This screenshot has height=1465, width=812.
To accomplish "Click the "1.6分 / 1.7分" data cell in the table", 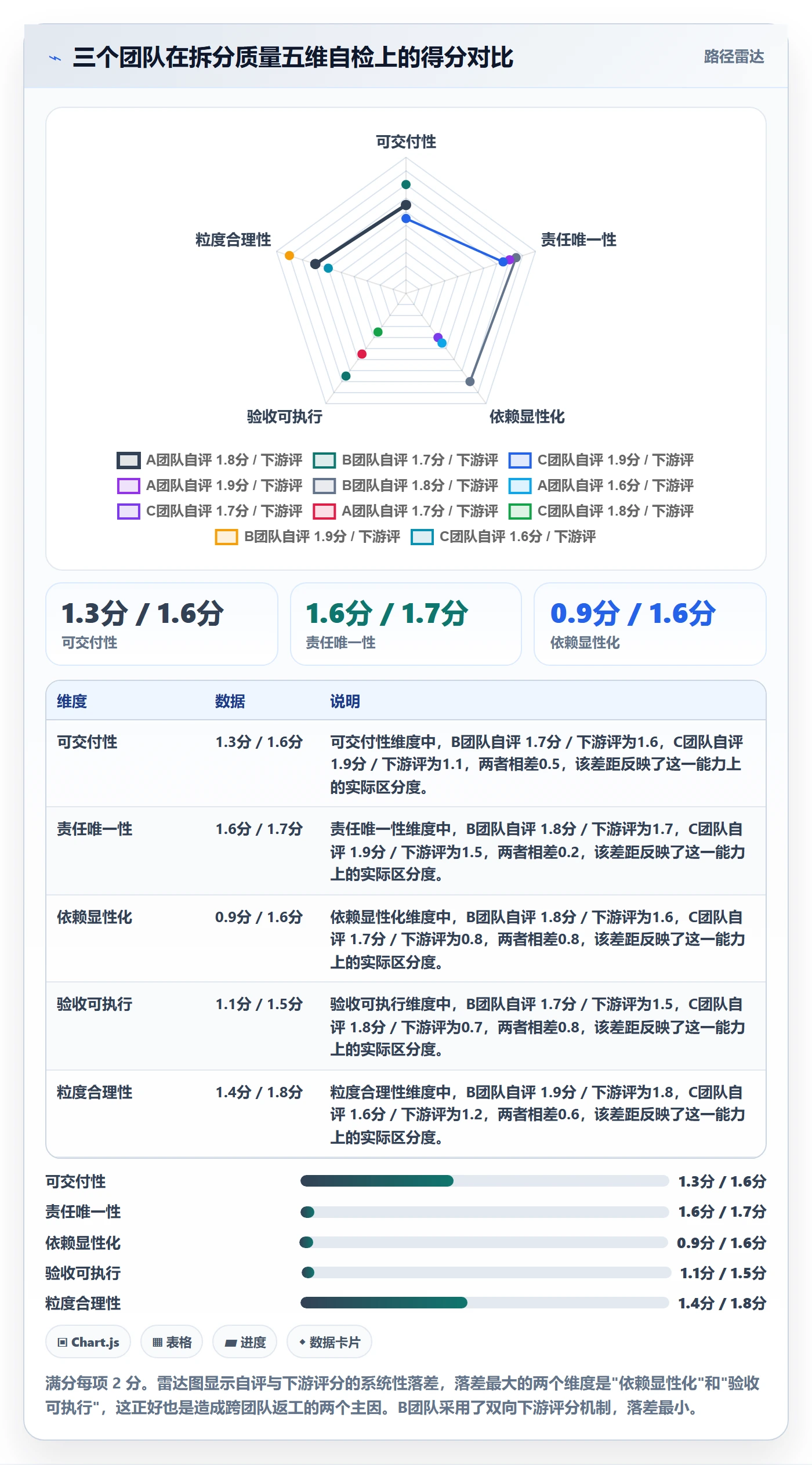I will 259,829.
